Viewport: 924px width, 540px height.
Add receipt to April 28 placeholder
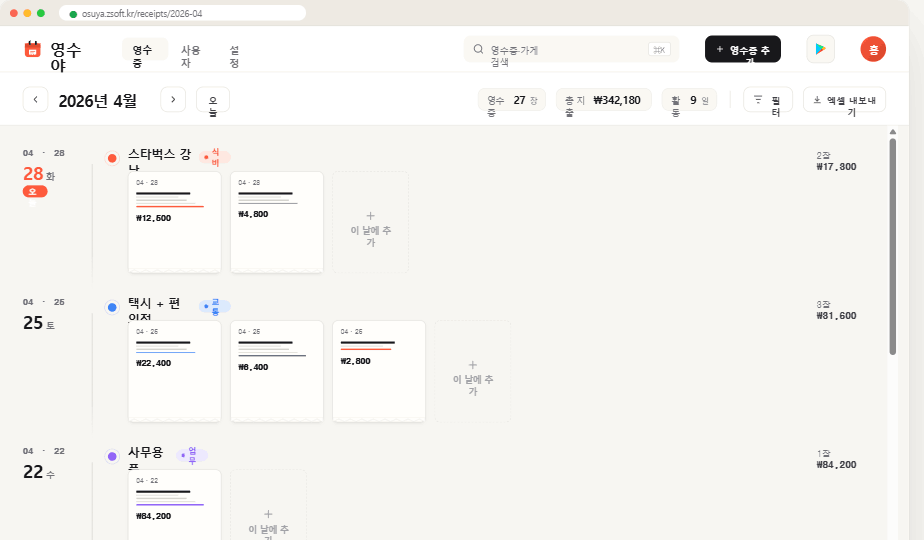tap(371, 222)
